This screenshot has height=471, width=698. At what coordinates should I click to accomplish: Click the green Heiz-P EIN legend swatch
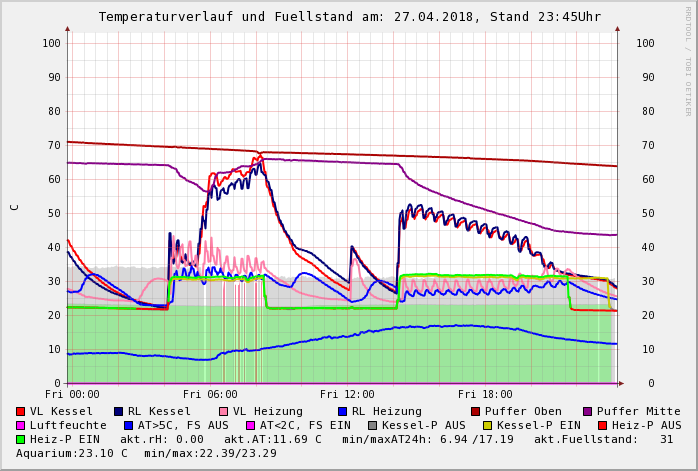21,439
